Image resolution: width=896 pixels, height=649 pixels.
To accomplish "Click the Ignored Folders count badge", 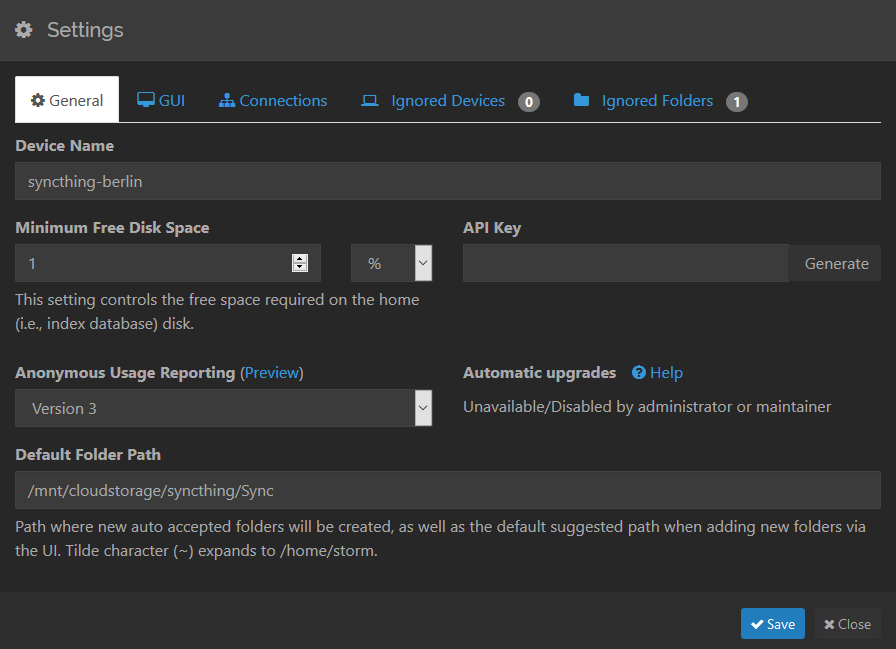I will pos(737,102).
